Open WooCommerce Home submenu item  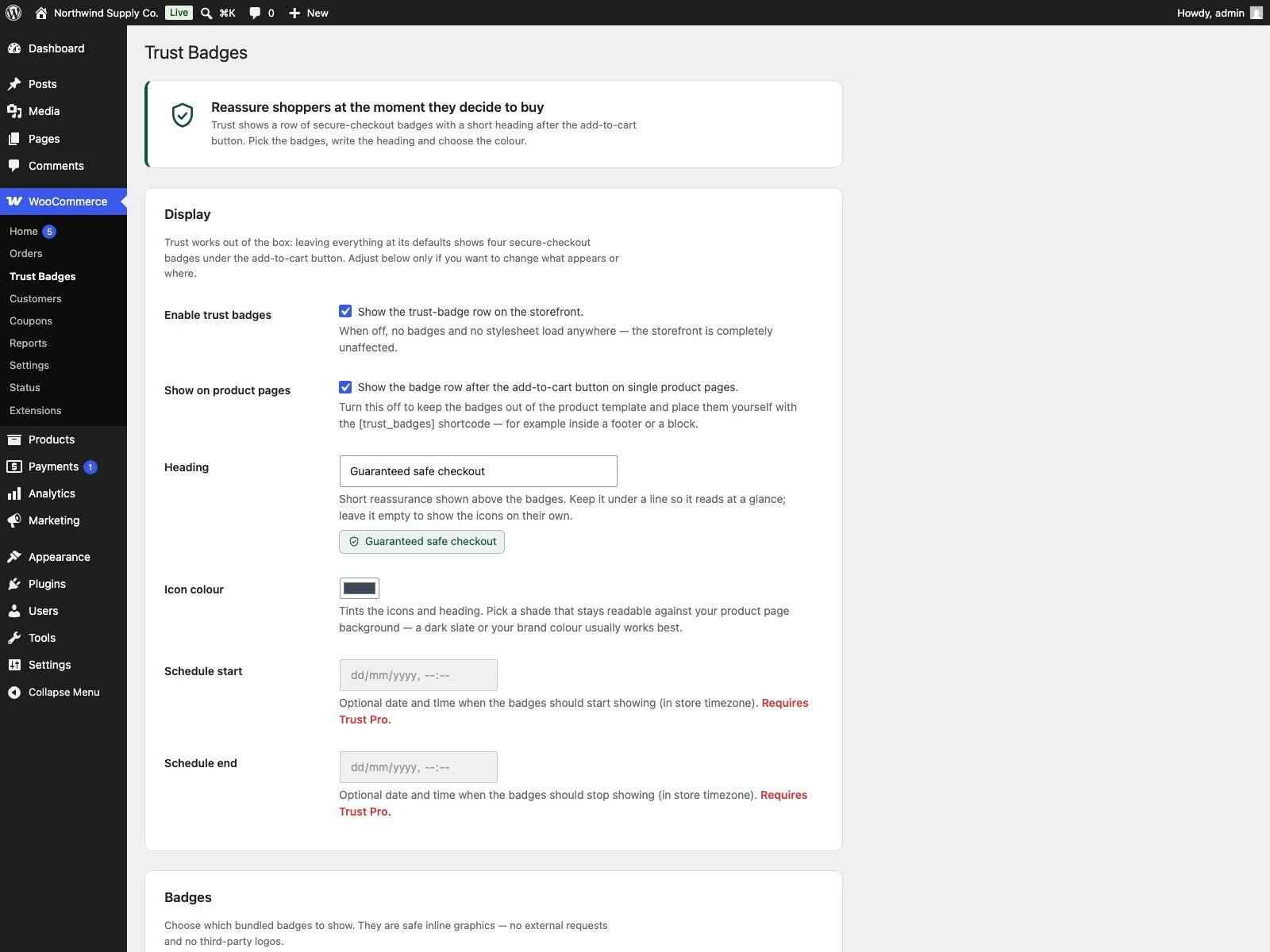click(24, 231)
